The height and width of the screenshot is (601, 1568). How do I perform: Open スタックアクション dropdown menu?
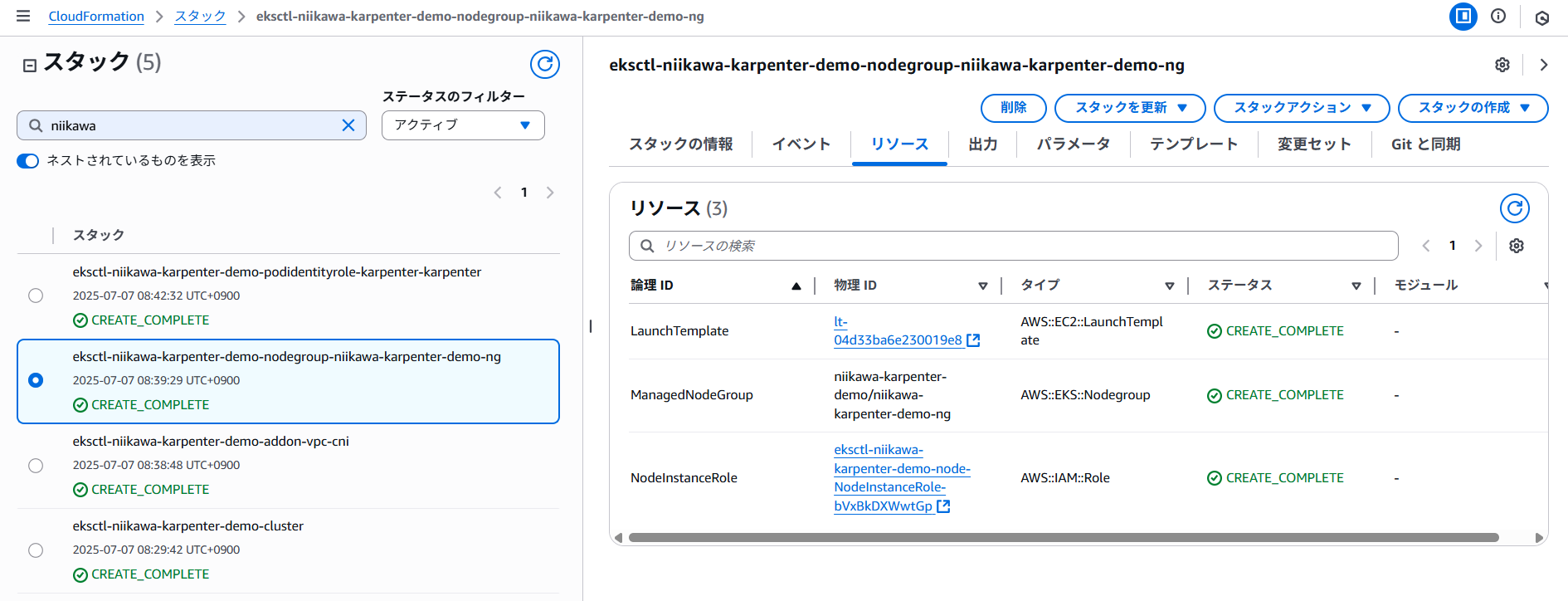click(x=1302, y=108)
